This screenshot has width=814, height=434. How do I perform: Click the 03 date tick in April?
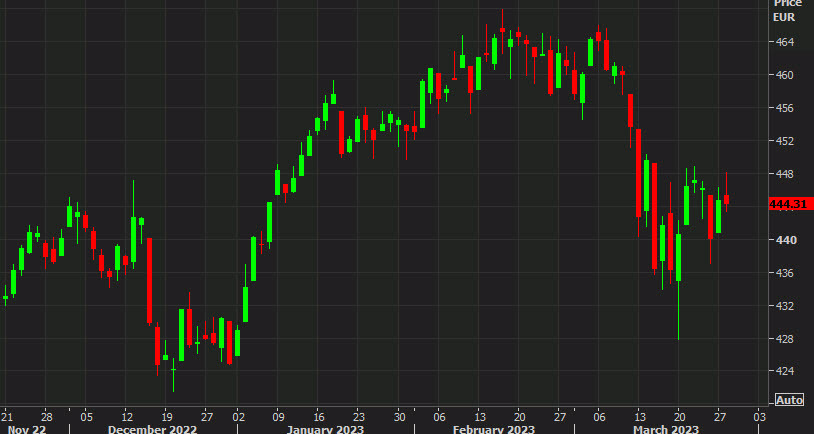click(759, 417)
